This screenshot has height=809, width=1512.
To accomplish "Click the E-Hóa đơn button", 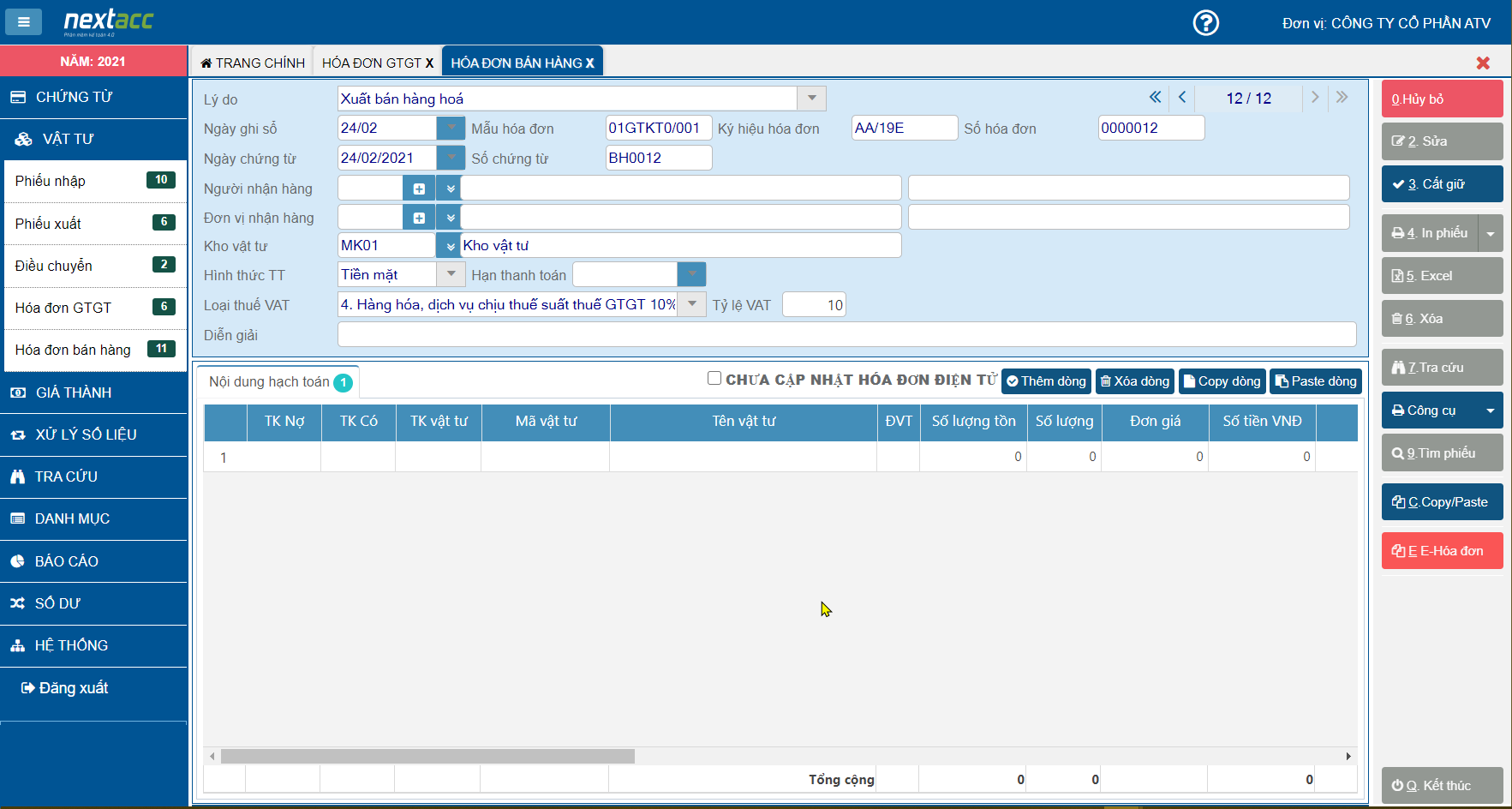I will [1442, 551].
